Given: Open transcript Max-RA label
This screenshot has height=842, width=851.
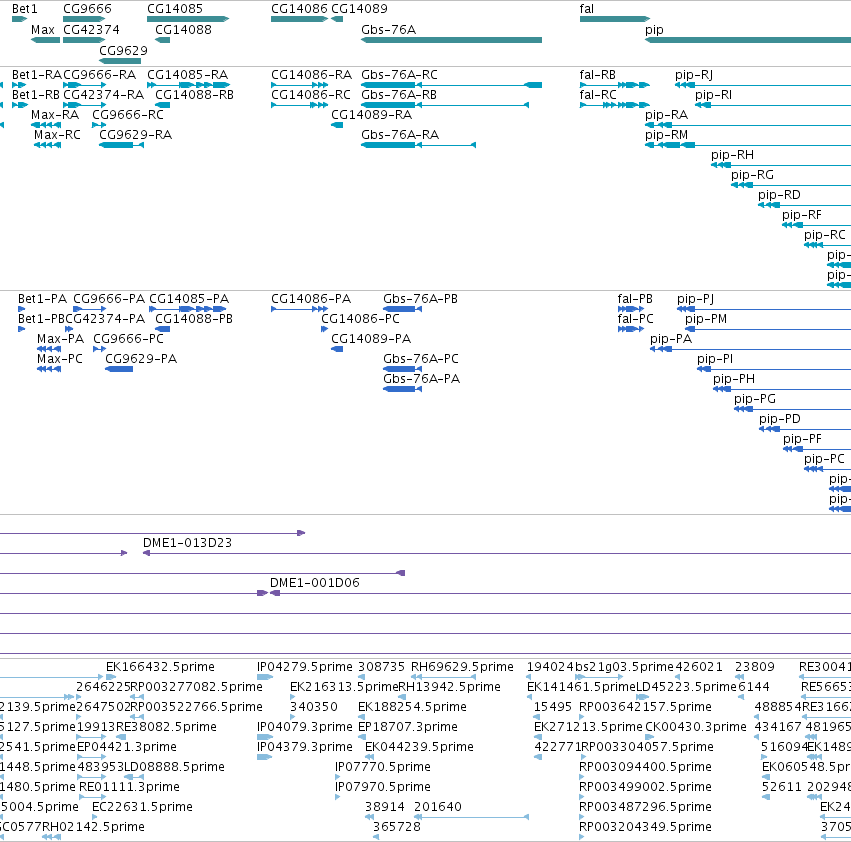Looking at the screenshot, I should [55, 115].
